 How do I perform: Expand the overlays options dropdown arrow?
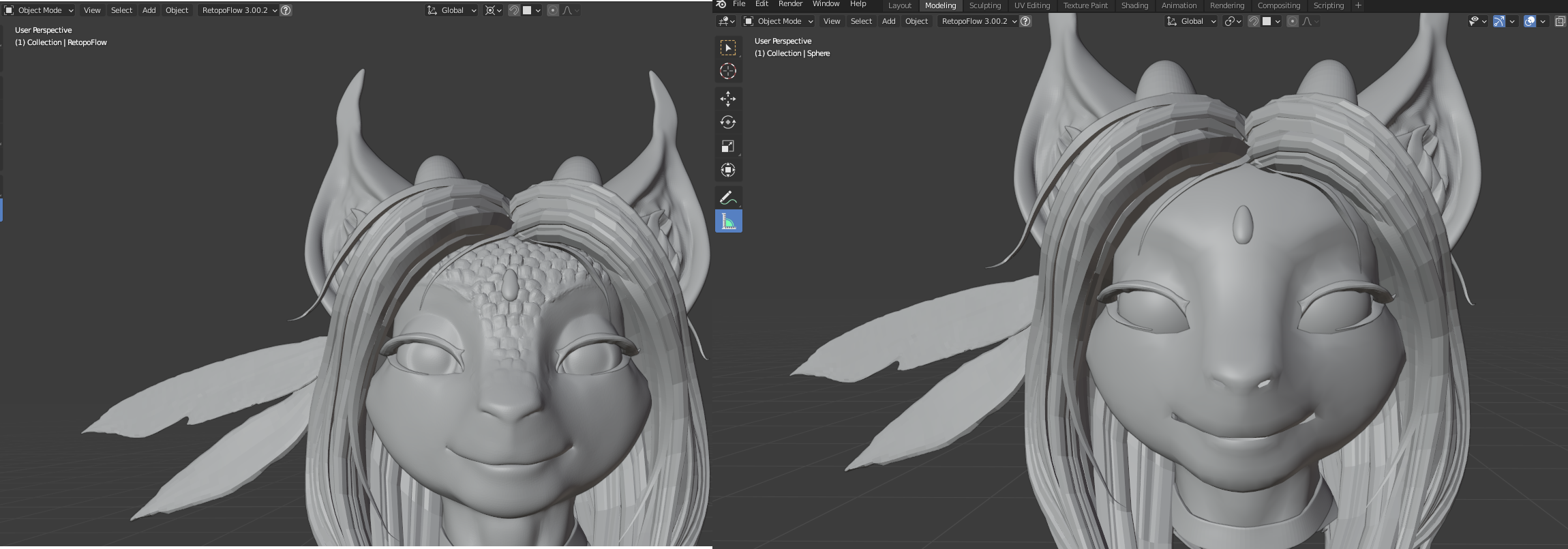pos(1543,21)
